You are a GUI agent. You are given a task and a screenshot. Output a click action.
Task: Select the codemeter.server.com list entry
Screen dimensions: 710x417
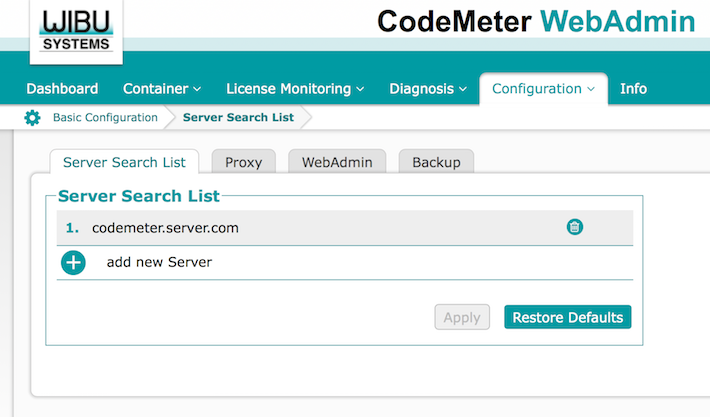[165, 228]
